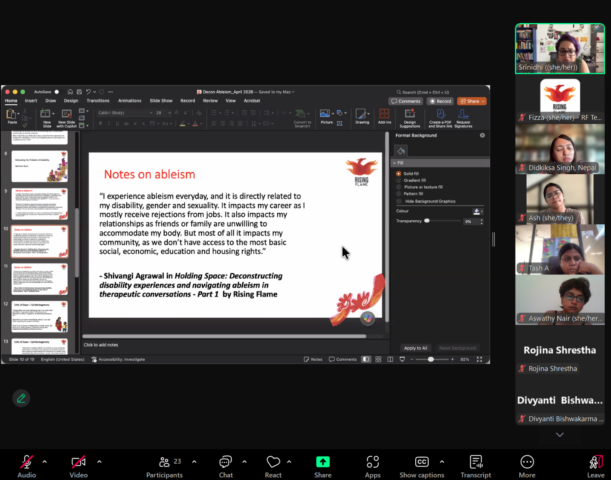
Task: Click Accessibility: Investigate in status bar
Action: click(x=118, y=359)
